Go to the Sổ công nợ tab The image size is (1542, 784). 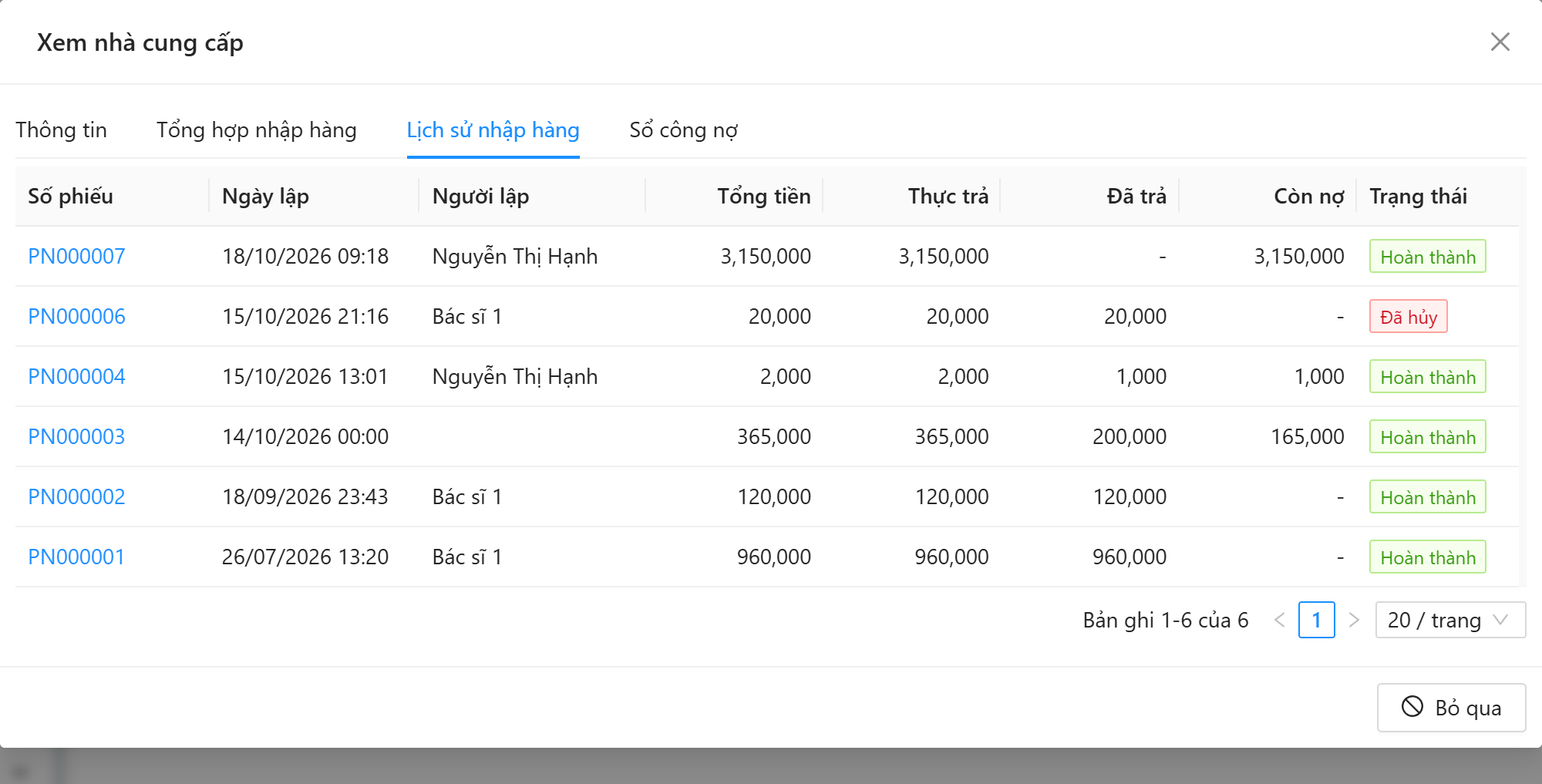click(683, 130)
